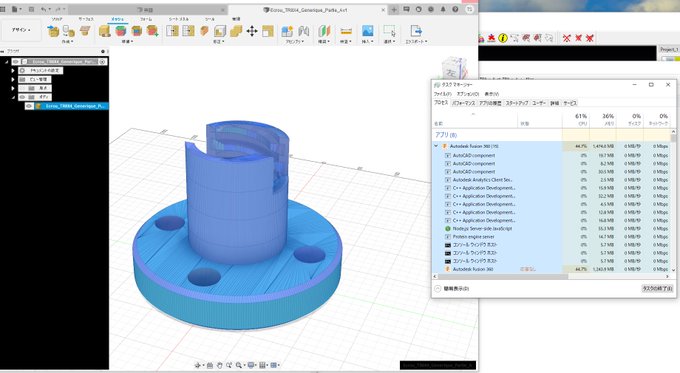Click the first split-panel icon in modify group
The image size is (680, 373).
coord(172,31)
